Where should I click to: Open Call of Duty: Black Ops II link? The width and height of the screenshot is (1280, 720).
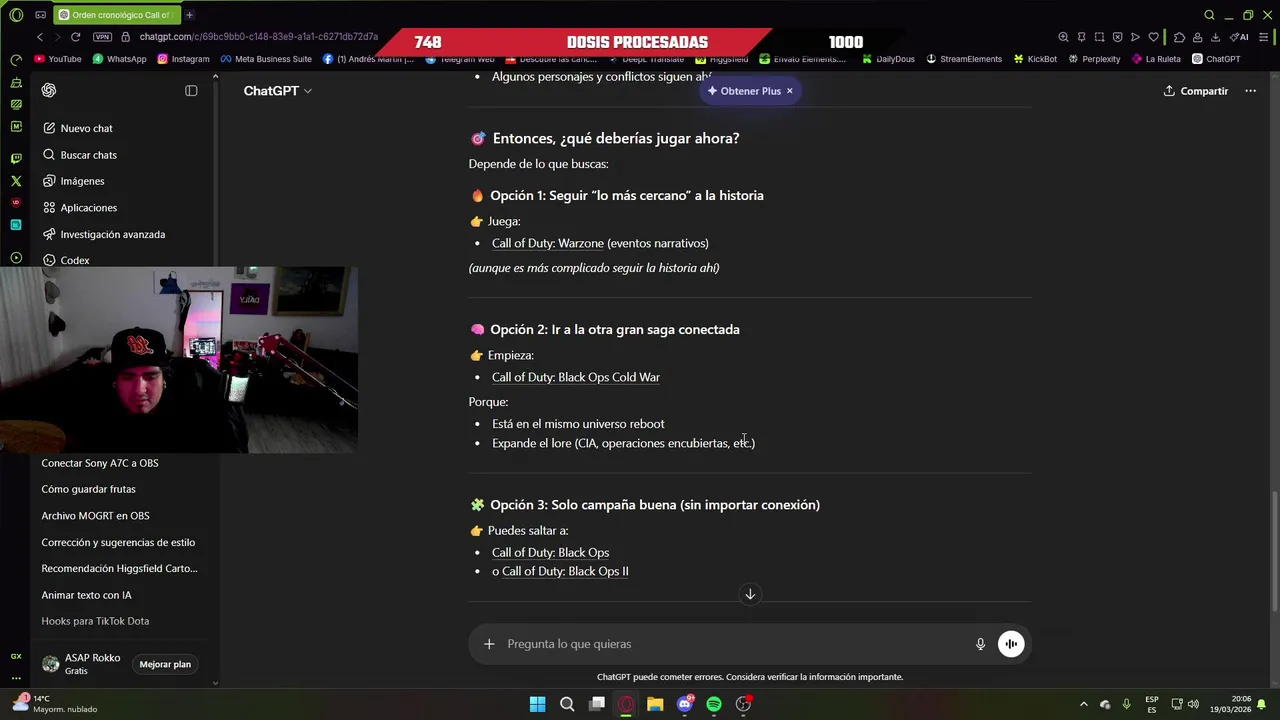click(x=565, y=571)
